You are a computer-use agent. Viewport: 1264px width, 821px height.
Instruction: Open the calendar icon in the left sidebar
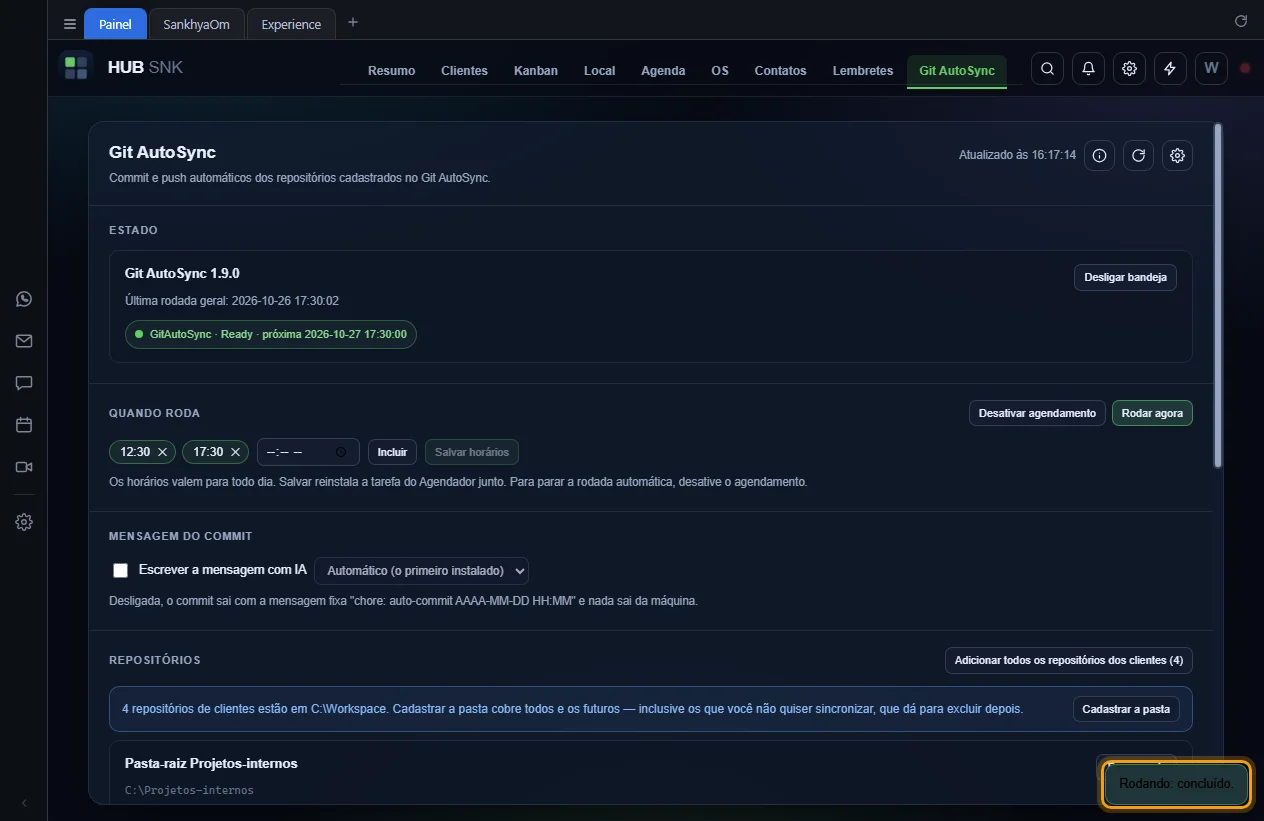tap(24, 425)
